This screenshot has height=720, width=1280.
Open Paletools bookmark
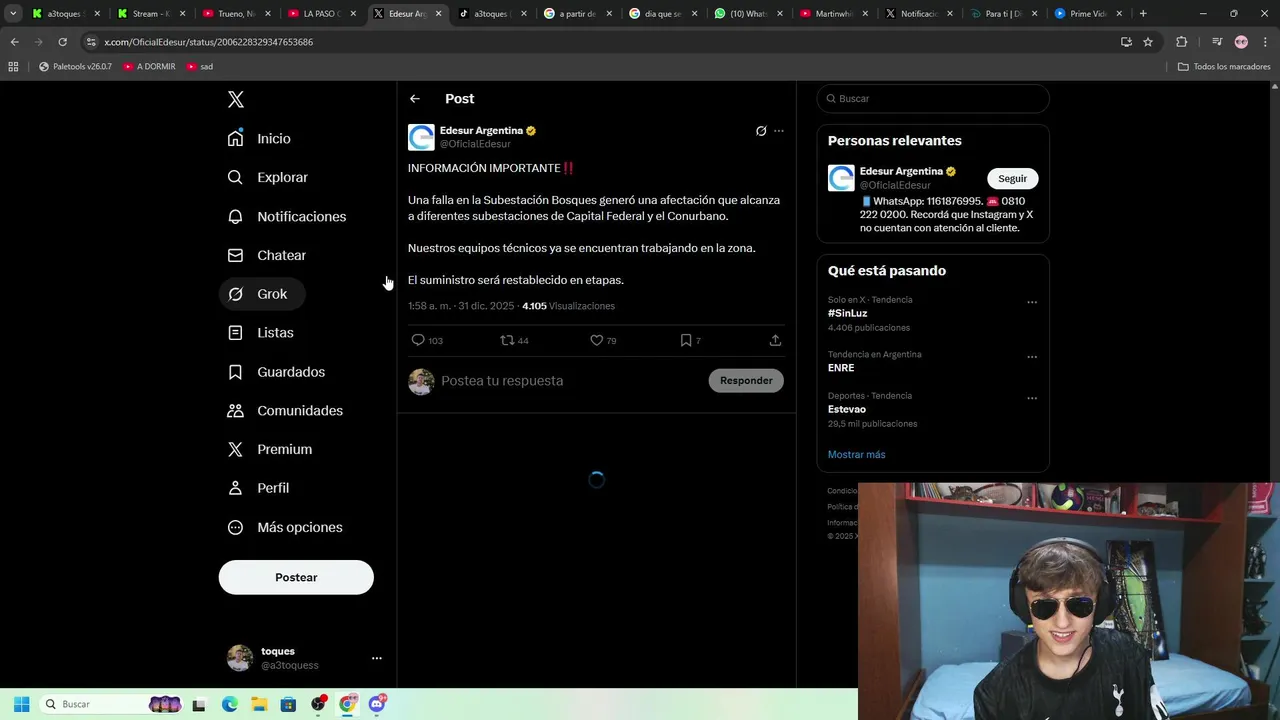pos(75,67)
